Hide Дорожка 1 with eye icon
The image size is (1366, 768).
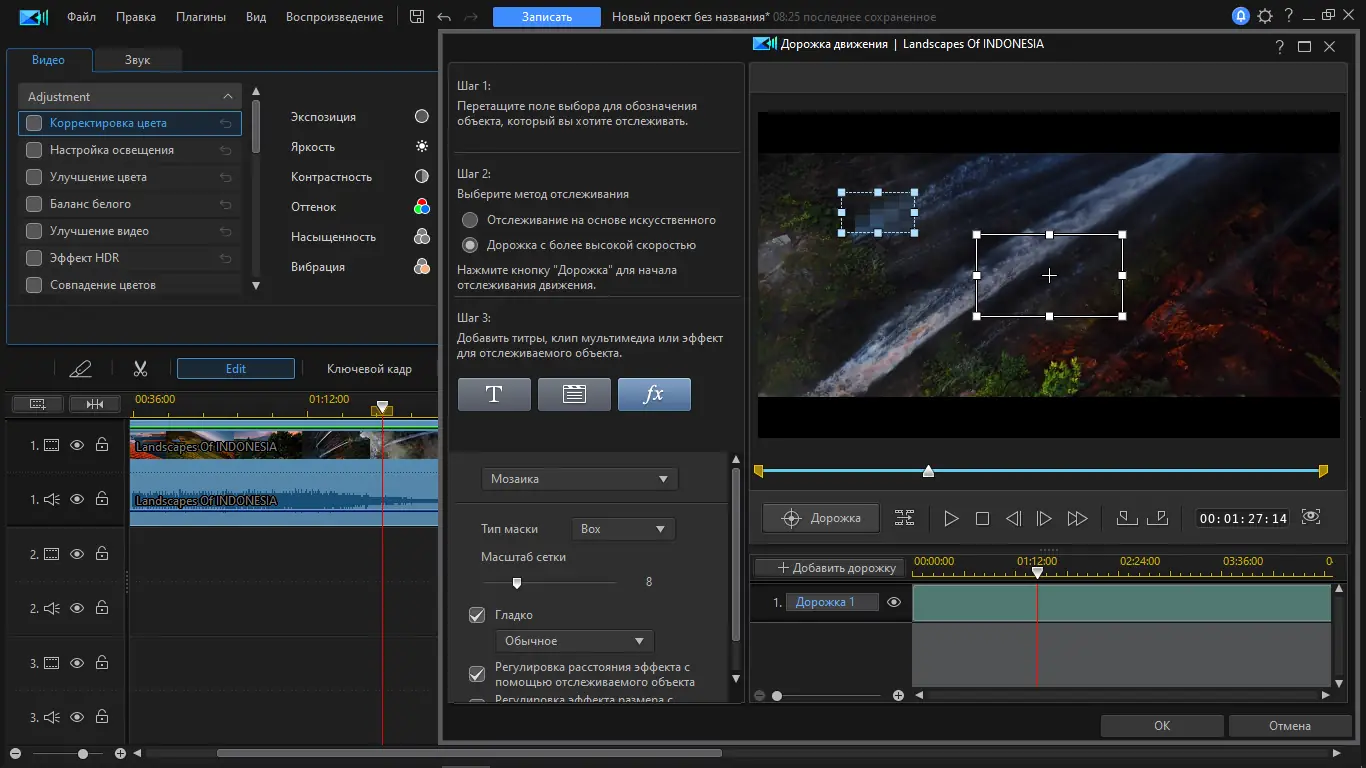(894, 602)
